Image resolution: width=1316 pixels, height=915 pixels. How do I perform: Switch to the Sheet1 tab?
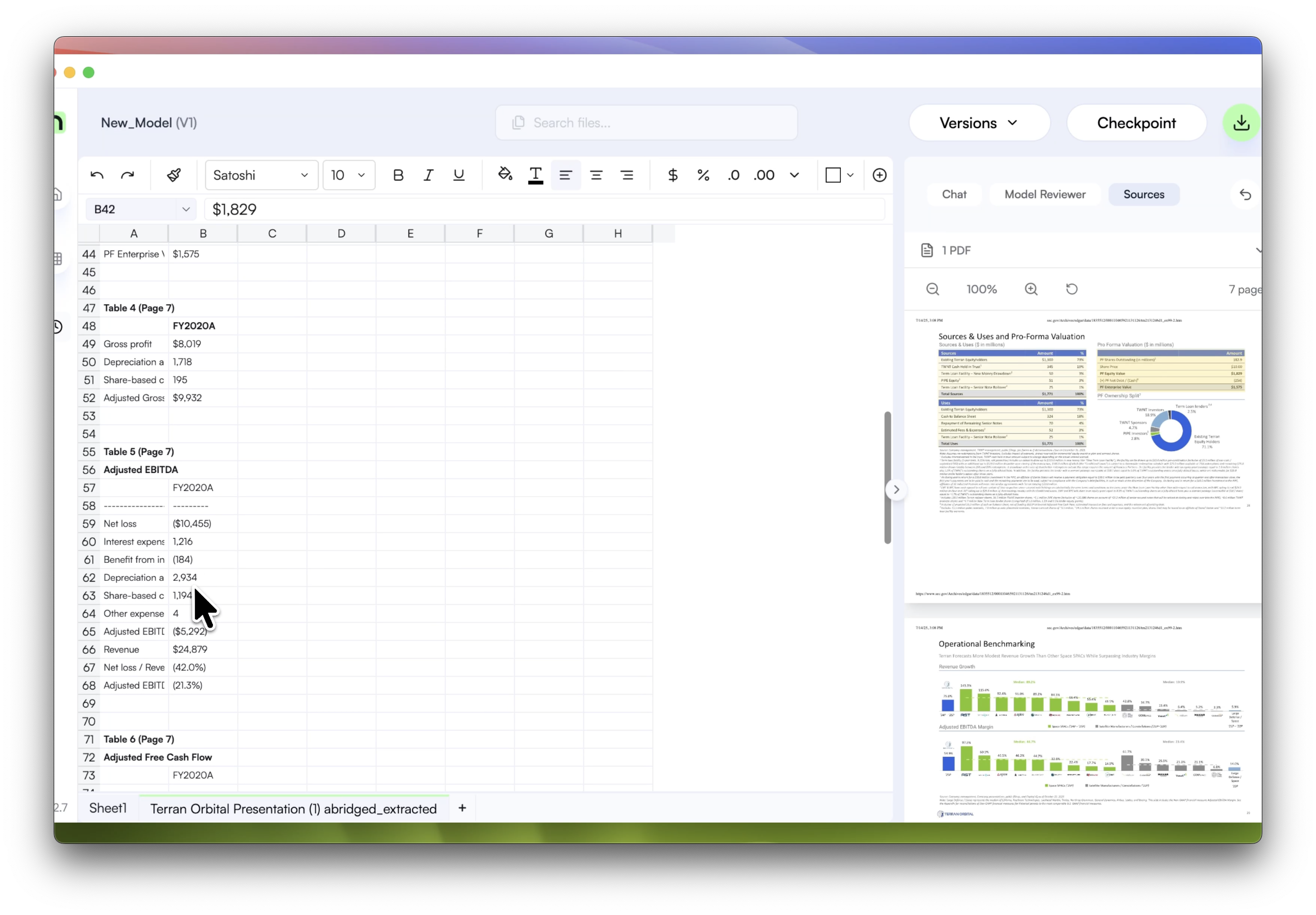(108, 809)
